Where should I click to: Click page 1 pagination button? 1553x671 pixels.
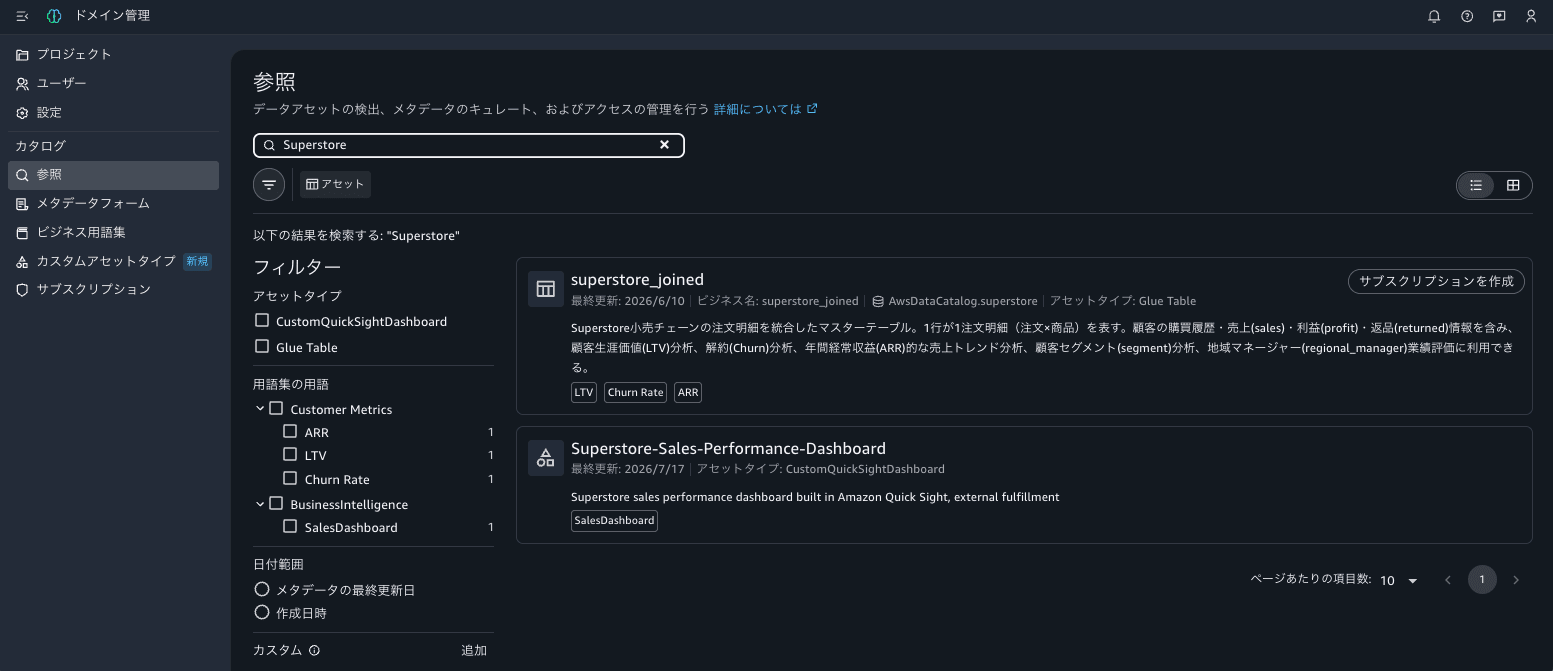[x=1482, y=580]
